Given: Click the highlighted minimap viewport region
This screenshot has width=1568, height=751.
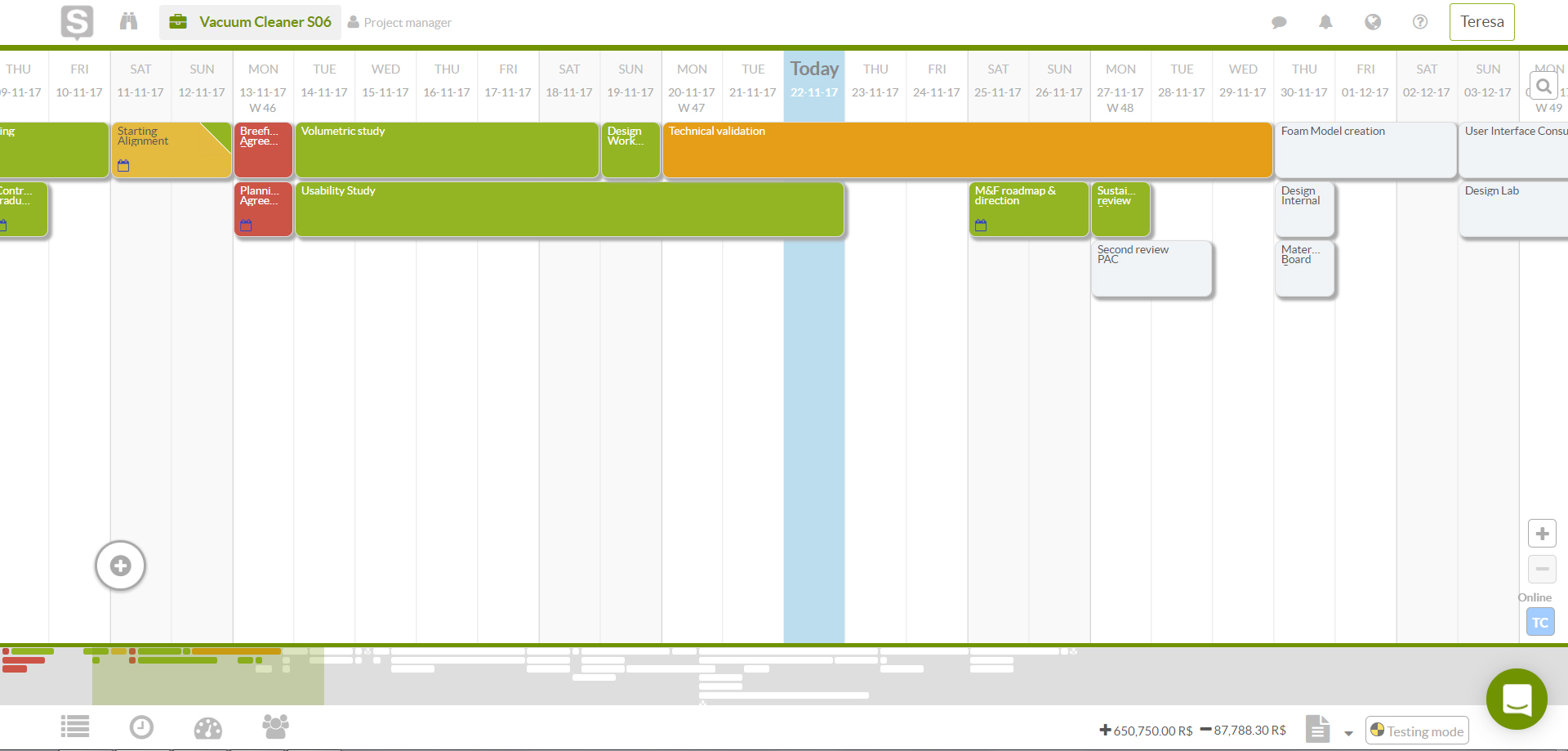Looking at the screenshot, I should pyautogui.click(x=208, y=676).
